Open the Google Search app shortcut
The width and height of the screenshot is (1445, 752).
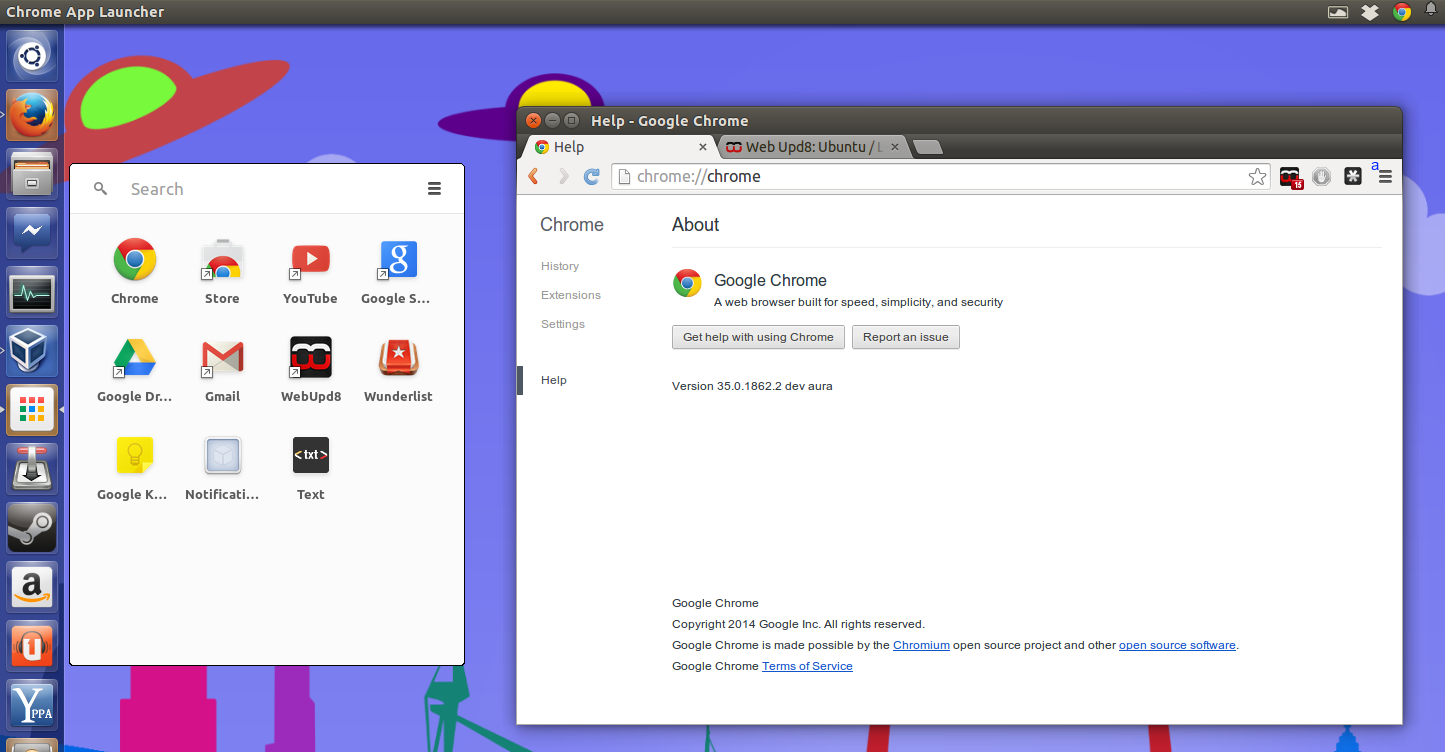397,270
